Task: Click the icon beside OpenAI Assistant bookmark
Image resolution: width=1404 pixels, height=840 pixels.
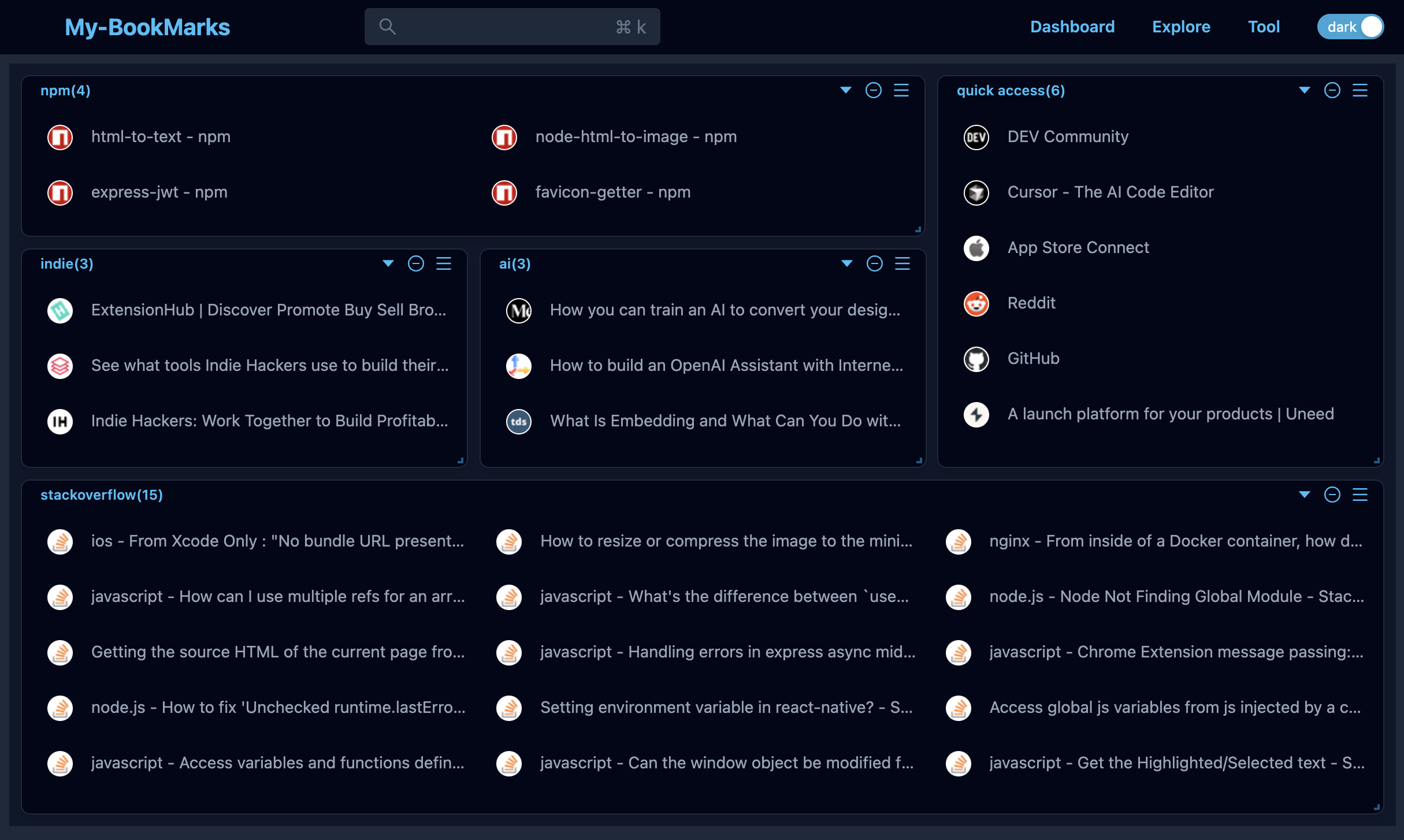Action: pos(519,366)
